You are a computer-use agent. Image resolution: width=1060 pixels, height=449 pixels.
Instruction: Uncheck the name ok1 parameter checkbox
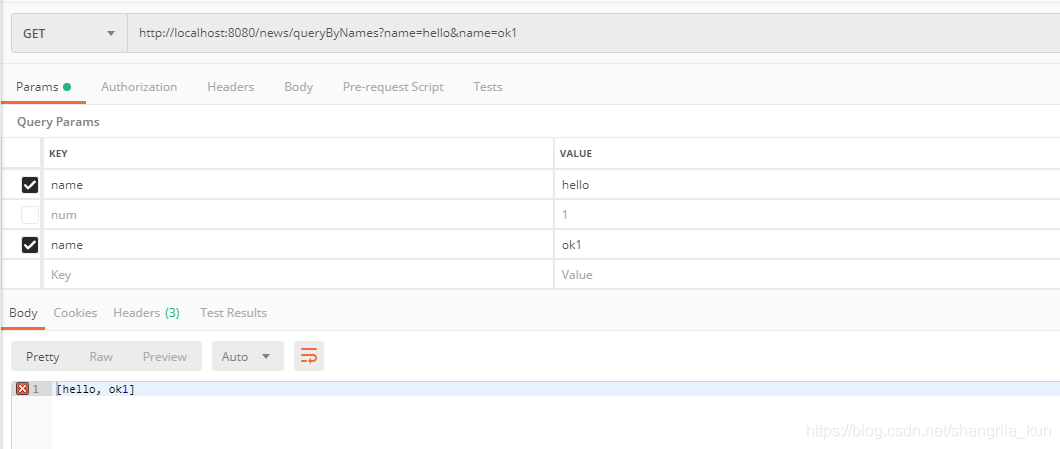30,245
